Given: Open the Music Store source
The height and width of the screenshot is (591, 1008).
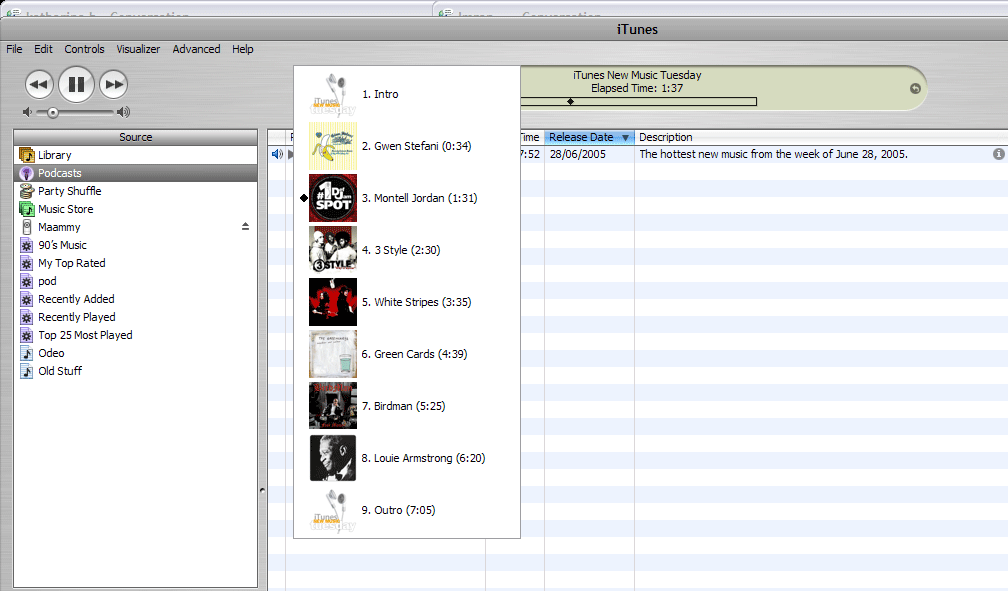Looking at the screenshot, I should tap(136, 209).
